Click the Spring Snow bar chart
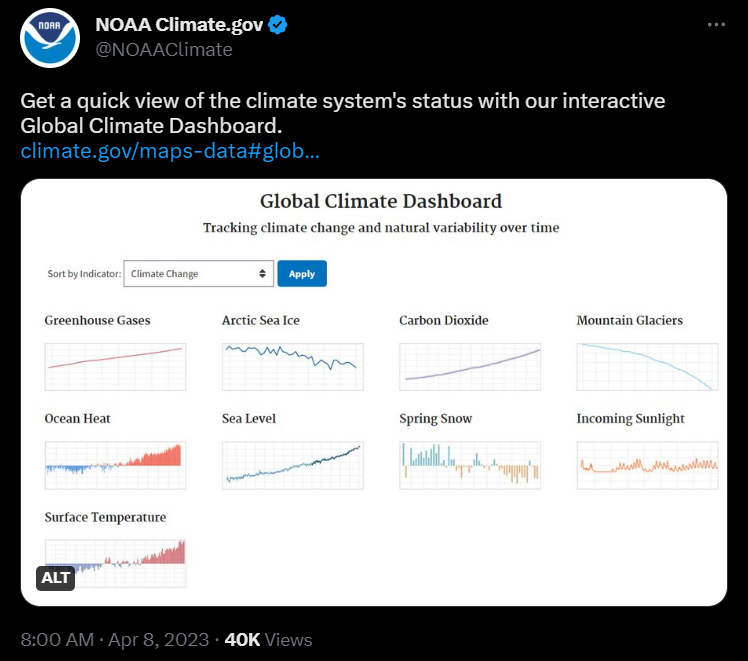Viewport: 748px width, 661px height. coord(470,465)
